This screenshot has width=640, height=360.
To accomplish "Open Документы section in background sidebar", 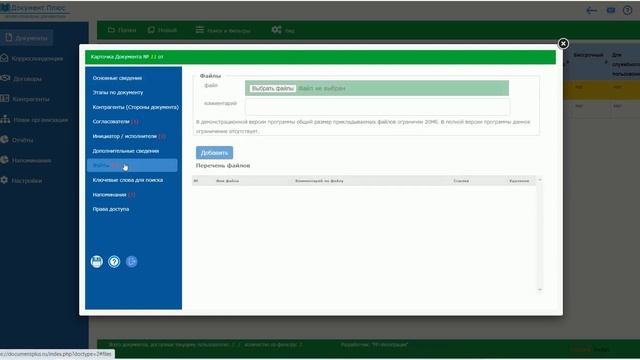I will click(x=27, y=38).
